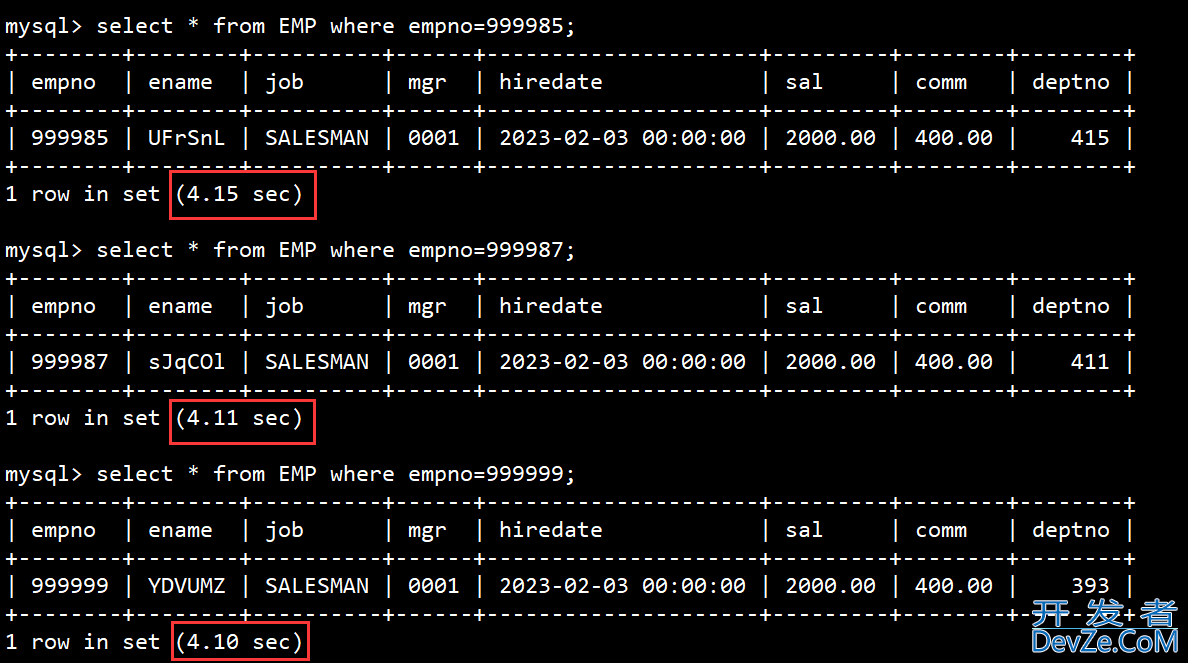Select the empno value 999987 in second result

pos(70,362)
